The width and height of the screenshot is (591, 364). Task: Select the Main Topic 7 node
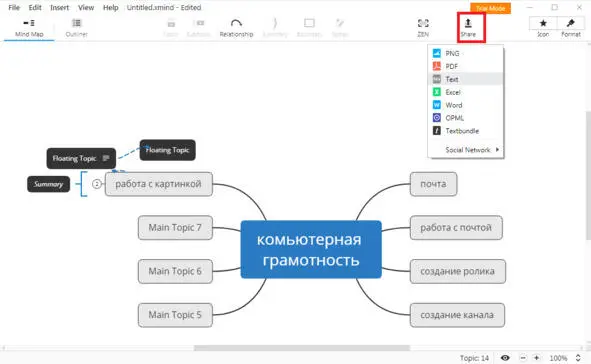click(x=175, y=228)
